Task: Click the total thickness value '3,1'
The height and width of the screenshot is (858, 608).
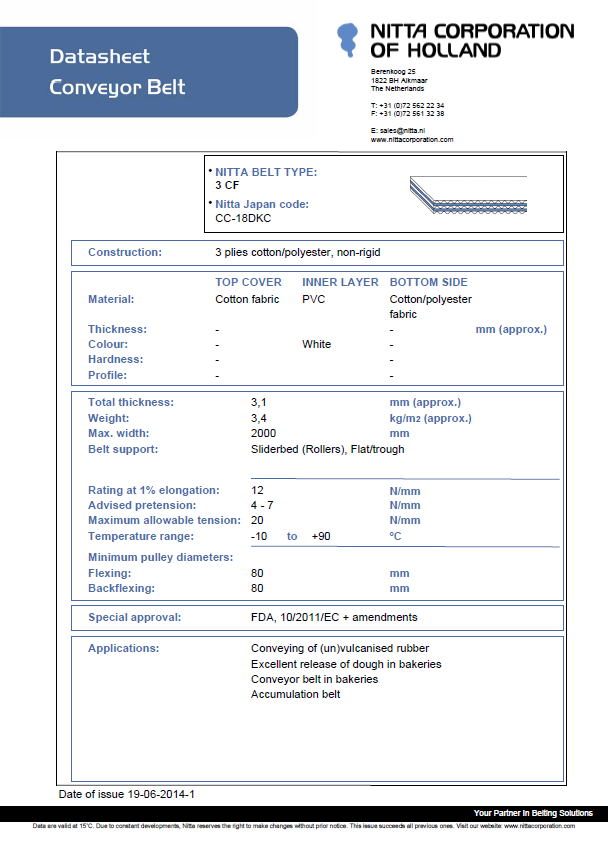Action: (258, 402)
